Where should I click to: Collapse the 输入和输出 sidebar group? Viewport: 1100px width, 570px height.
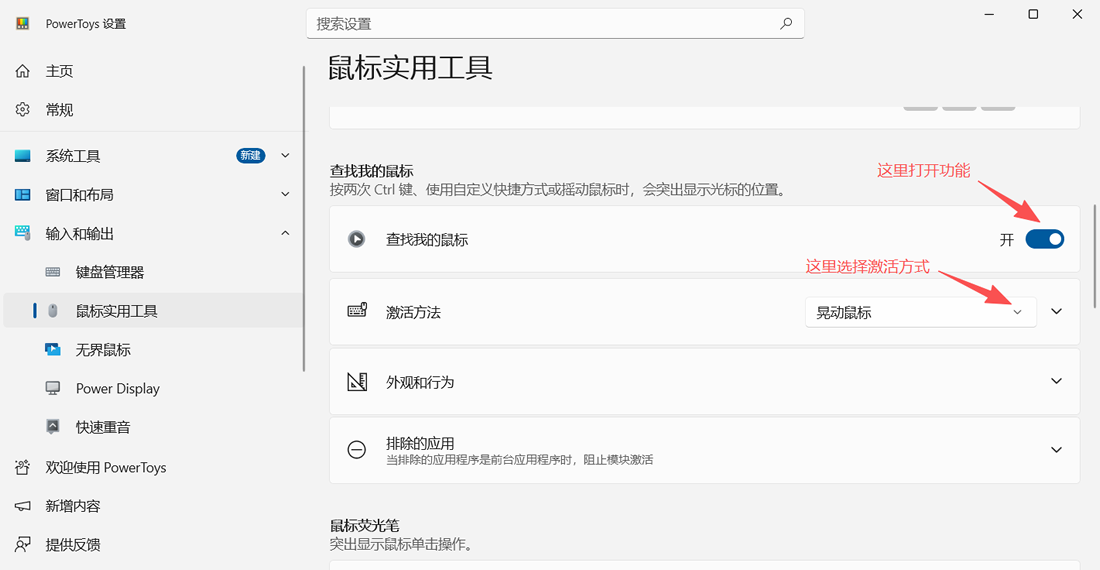click(x=286, y=233)
